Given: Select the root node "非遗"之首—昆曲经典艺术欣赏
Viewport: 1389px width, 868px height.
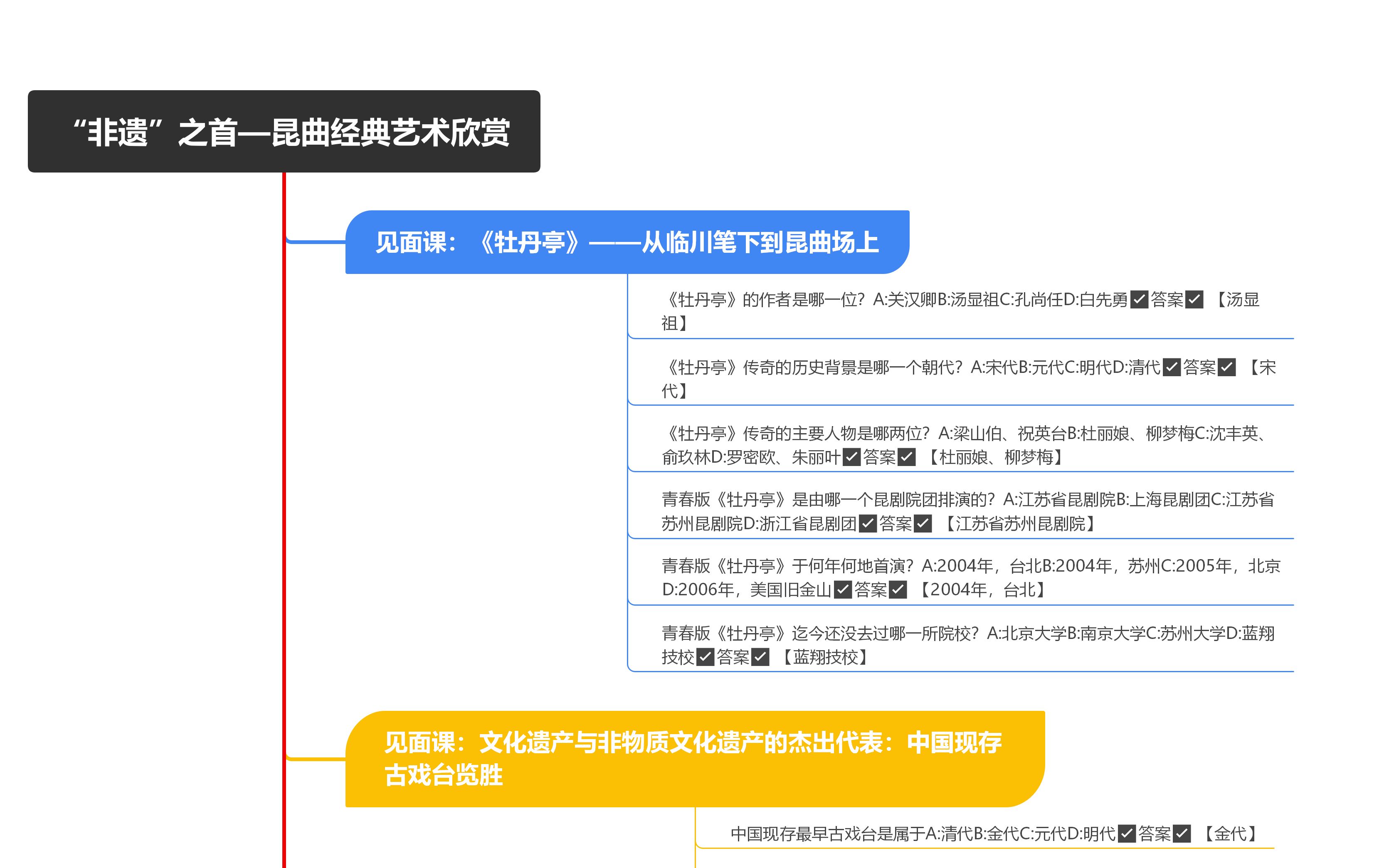Looking at the screenshot, I should tap(284, 131).
